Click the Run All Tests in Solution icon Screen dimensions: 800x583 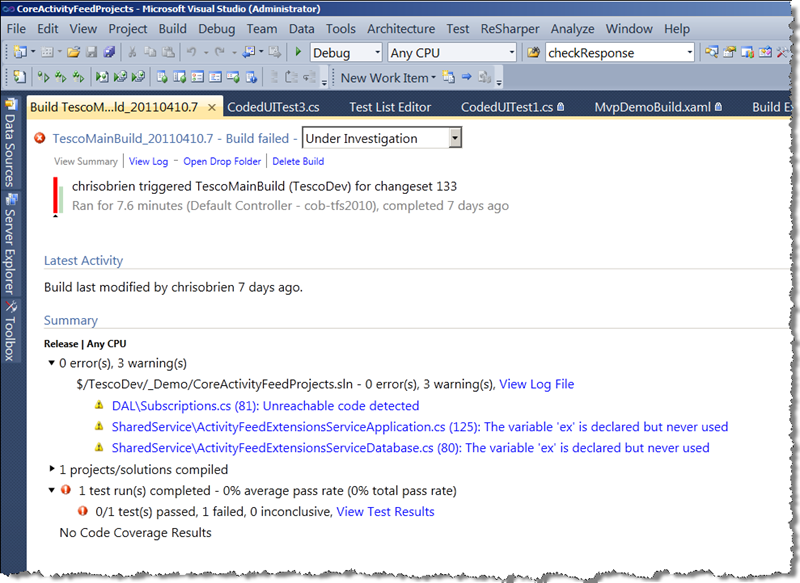tap(61, 77)
